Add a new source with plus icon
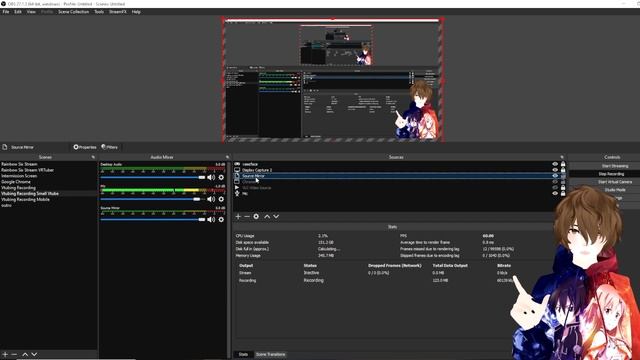This screenshot has width=640, height=360. (x=238, y=216)
